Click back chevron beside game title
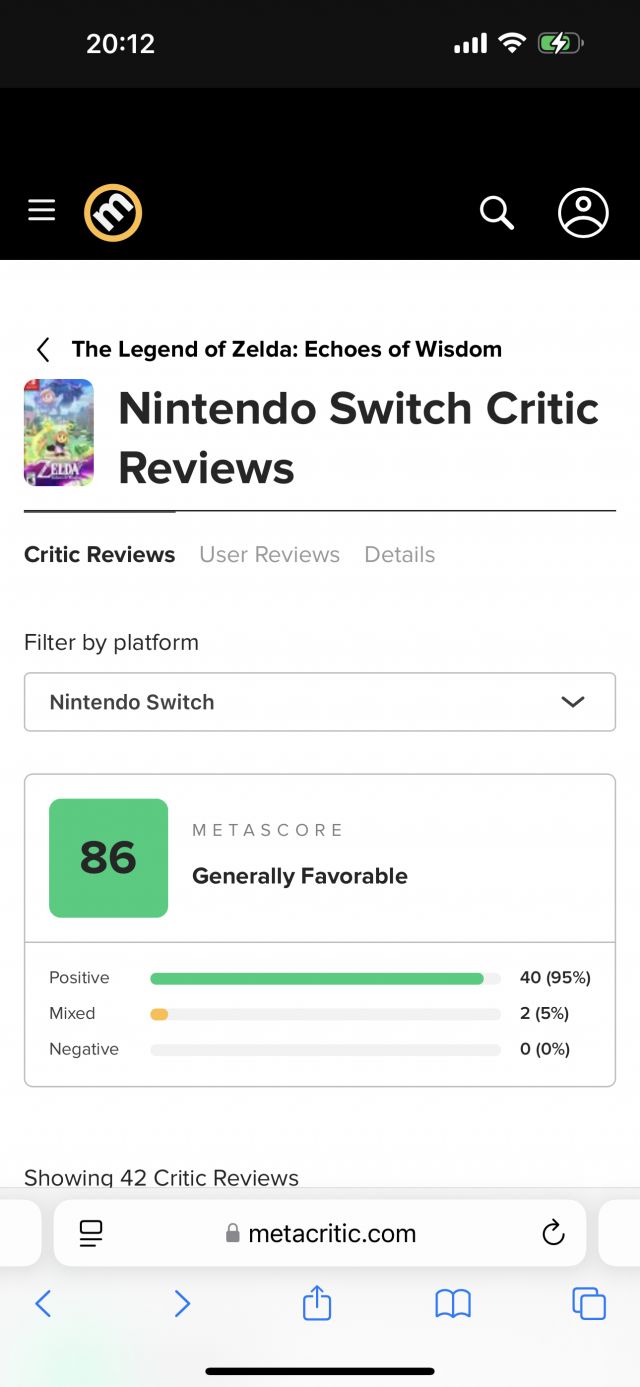This screenshot has width=640, height=1387. click(x=43, y=349)
